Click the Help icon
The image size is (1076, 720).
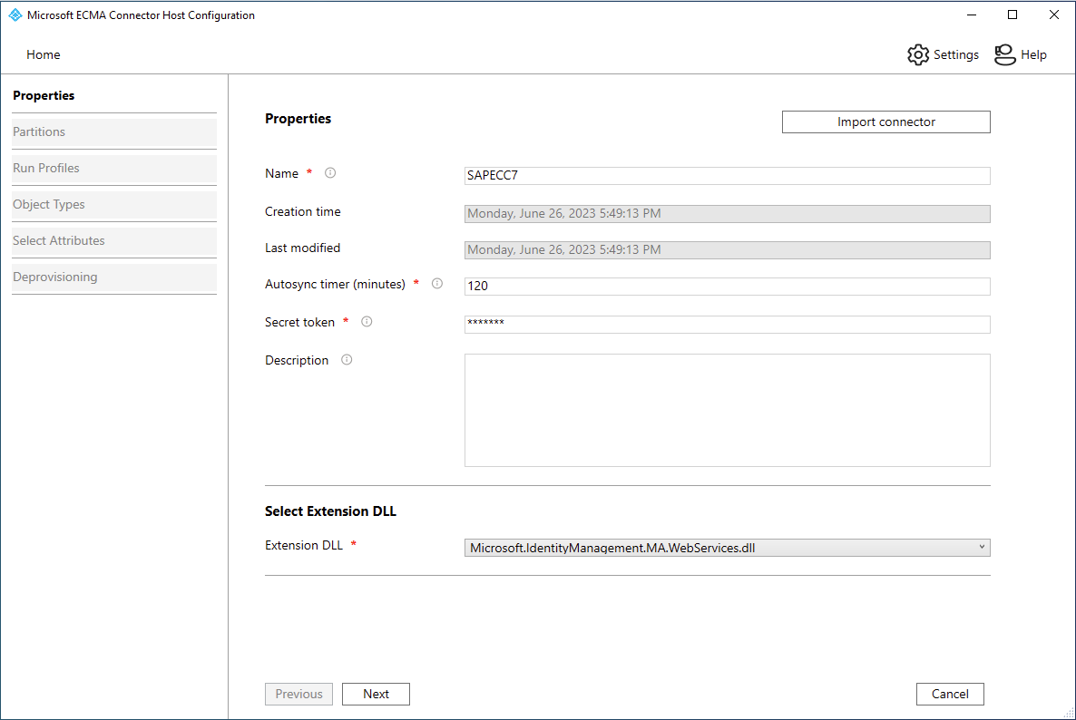pos(1005,55)
